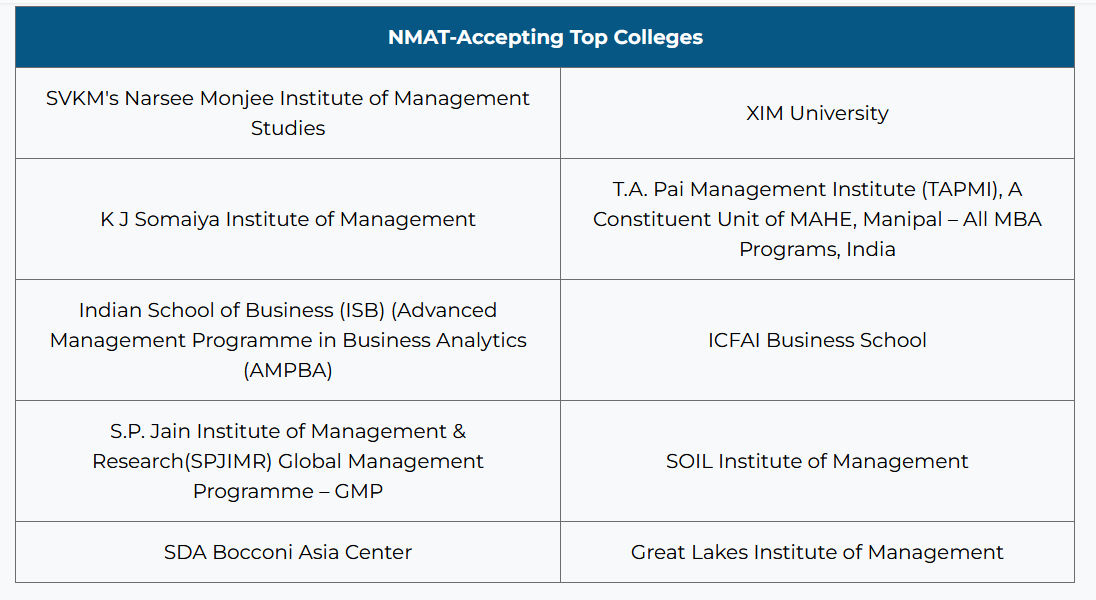1096x600 pixels.
Task: Click 'Management Programme in Business Analytics' line
Action: coord(288,340)
